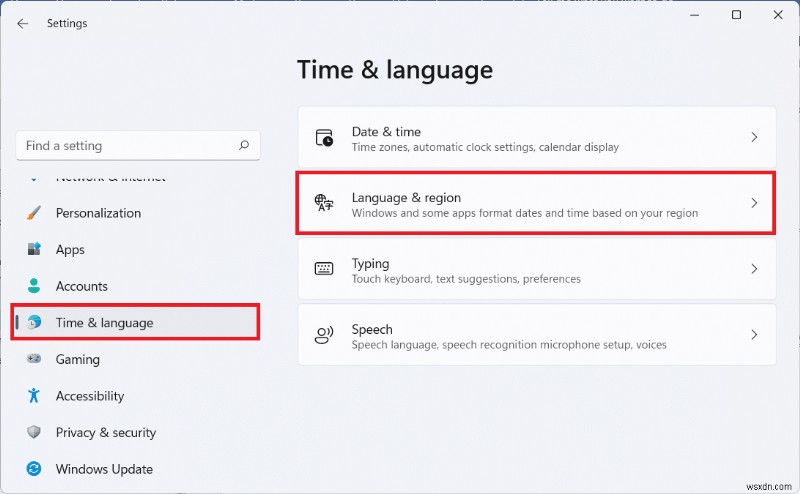Click the back arrow in Settings header
This screenshot has width=800, height=494.
coord(22,23)
